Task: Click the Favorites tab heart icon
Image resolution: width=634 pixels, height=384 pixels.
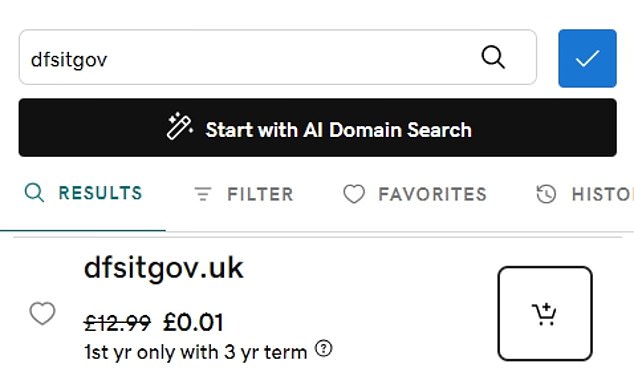Action: 354,194
